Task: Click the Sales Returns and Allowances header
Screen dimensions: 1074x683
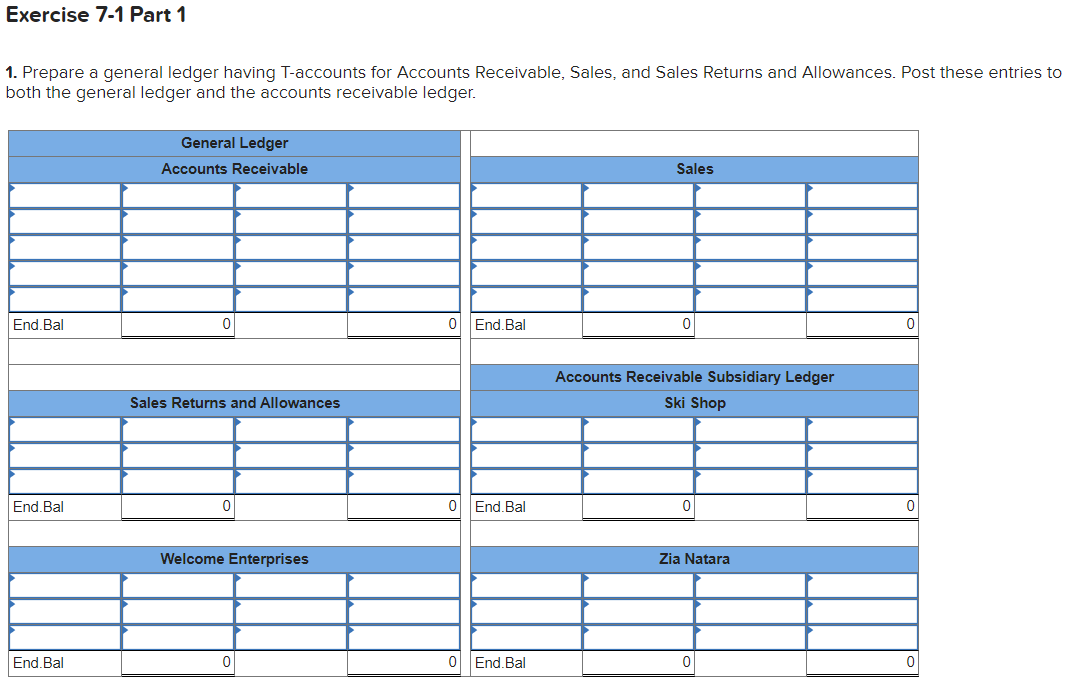Action: [234, 403]
